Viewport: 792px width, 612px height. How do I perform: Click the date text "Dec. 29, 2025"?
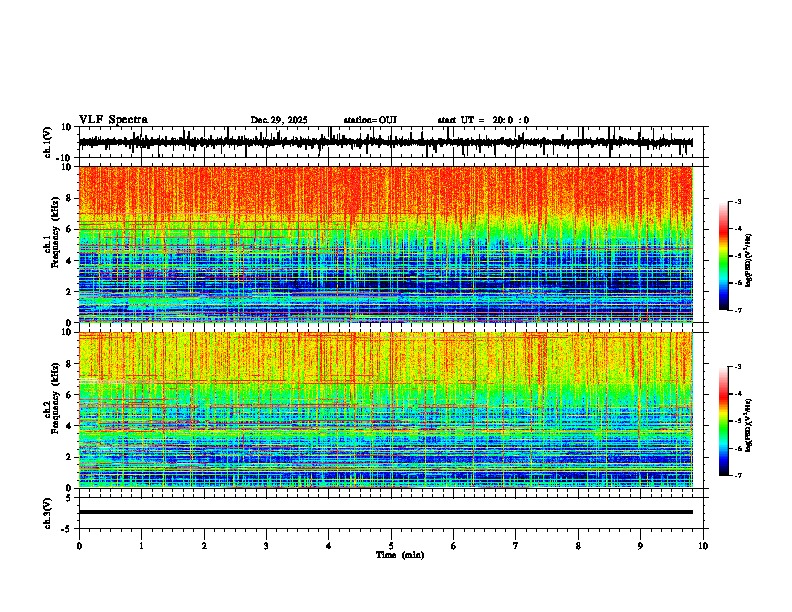coord(279,120)
